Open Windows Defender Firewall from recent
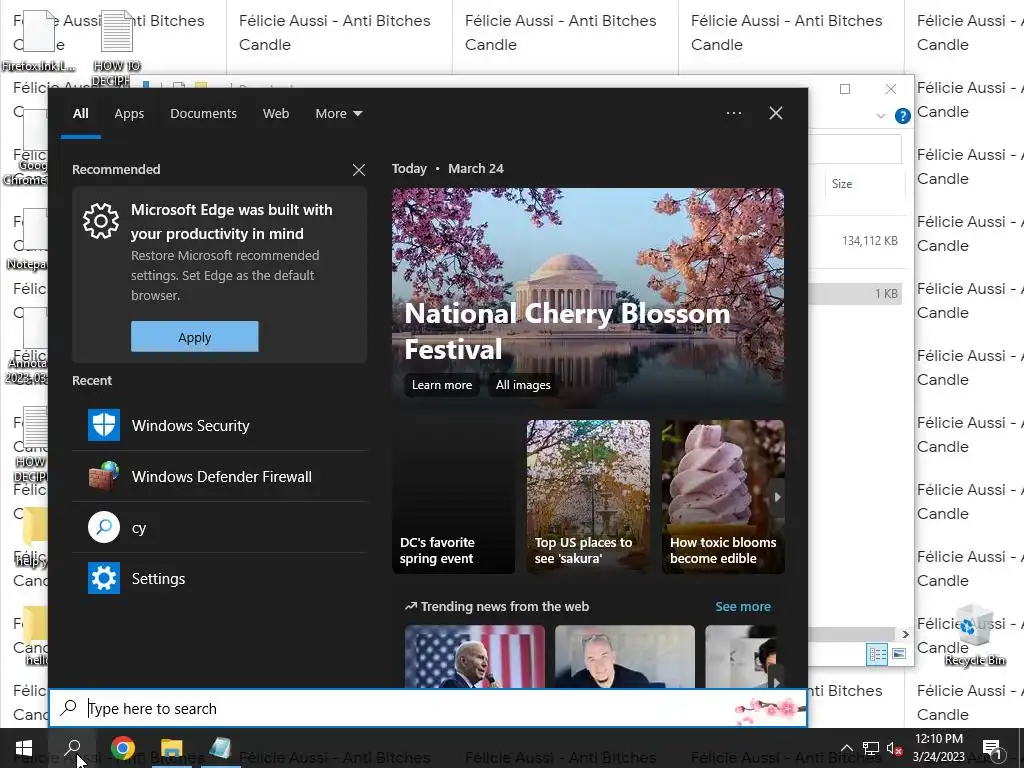Screen dimensions: 1024x768 (219, 476)
